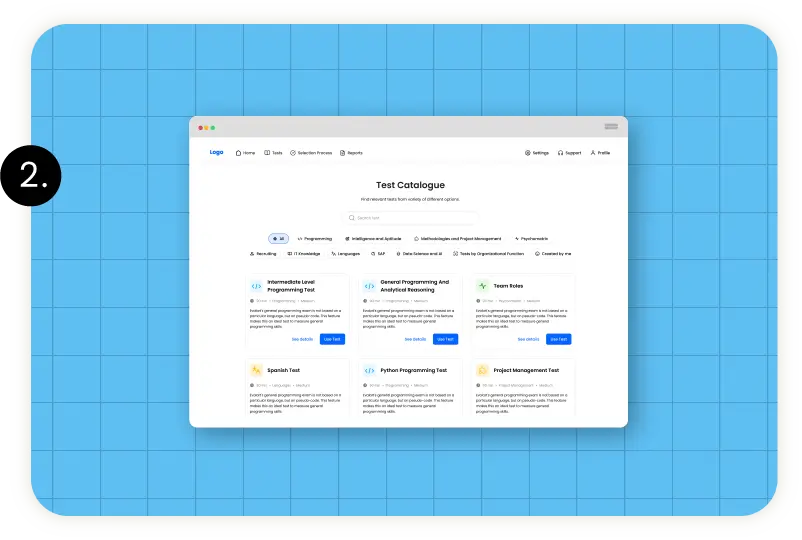The image size is (802, 540).
Task: Click the translate icon on Spanish Test card
Action: tap(257, 370)
